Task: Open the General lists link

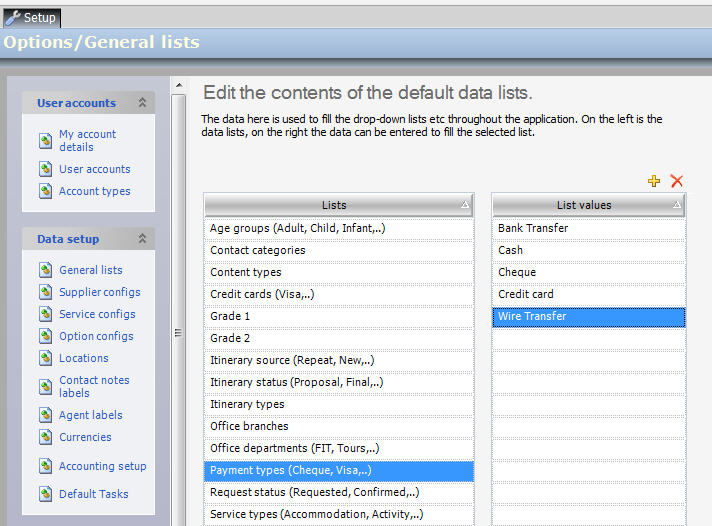Action: coord(91,270)
